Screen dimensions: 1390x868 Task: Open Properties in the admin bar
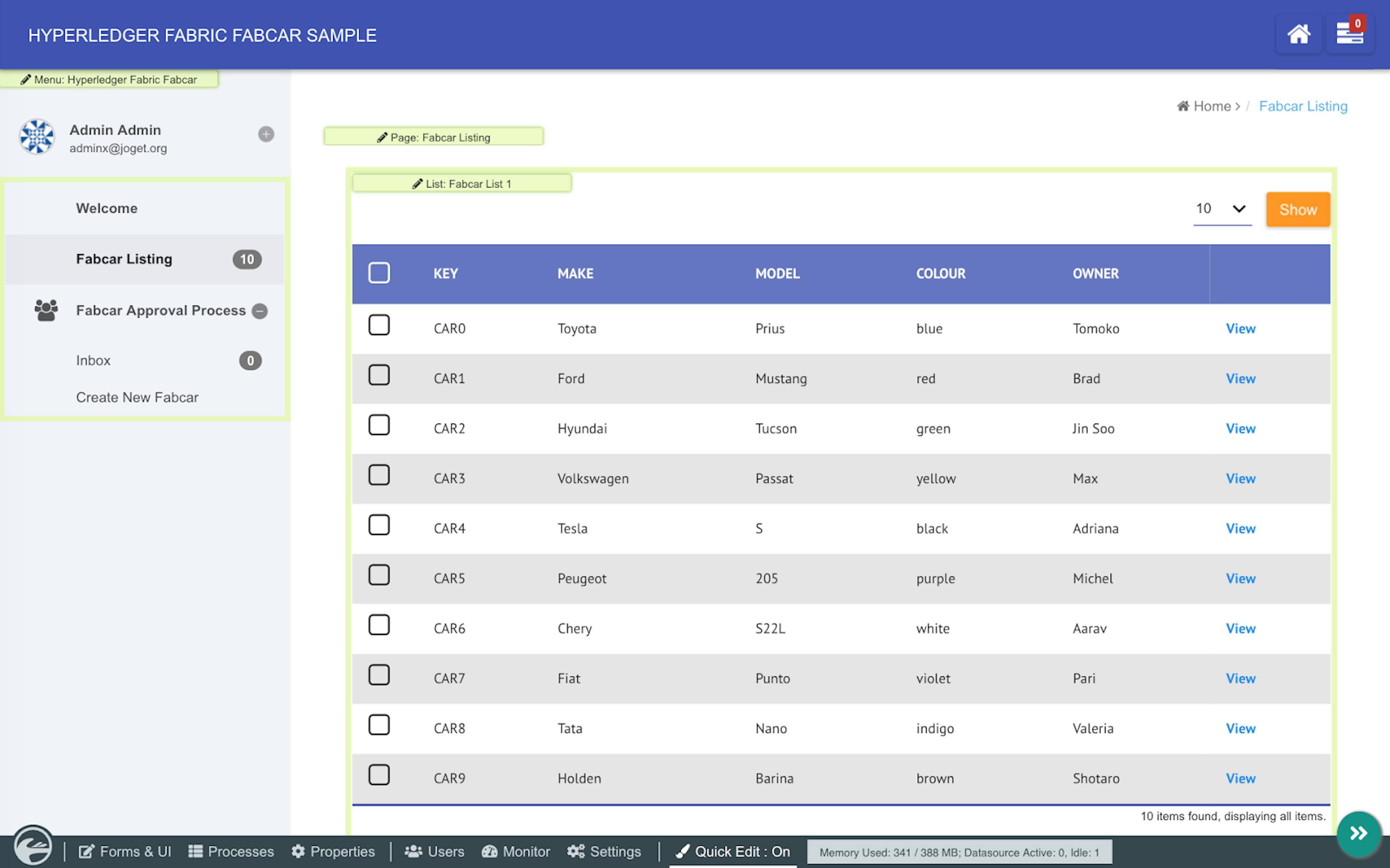coord(333,851)
